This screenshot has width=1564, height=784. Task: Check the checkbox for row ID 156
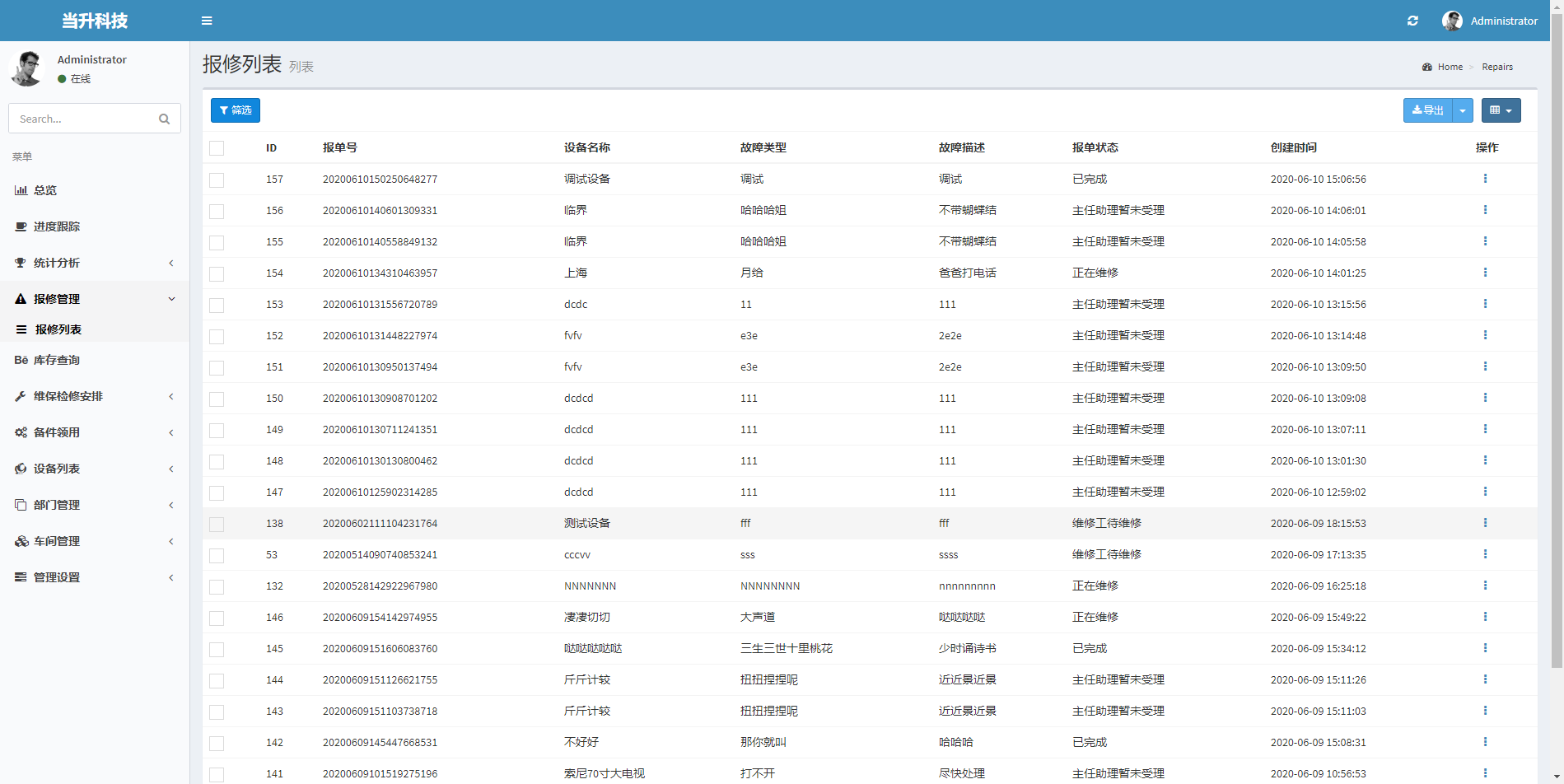coord(217,211)
